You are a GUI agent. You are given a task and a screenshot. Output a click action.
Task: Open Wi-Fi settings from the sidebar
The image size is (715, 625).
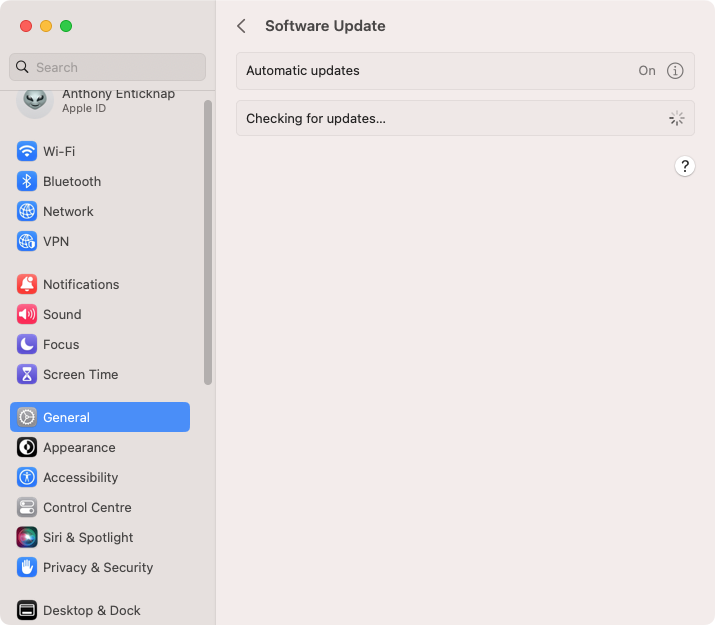tap(100, 151)
